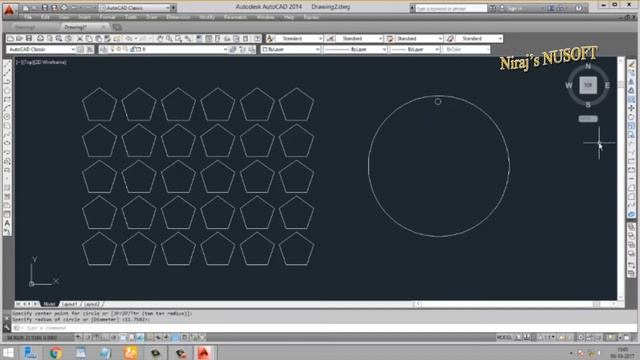Click the Undo arrow icon
640x360 pixels.
[x=129, y=38]
